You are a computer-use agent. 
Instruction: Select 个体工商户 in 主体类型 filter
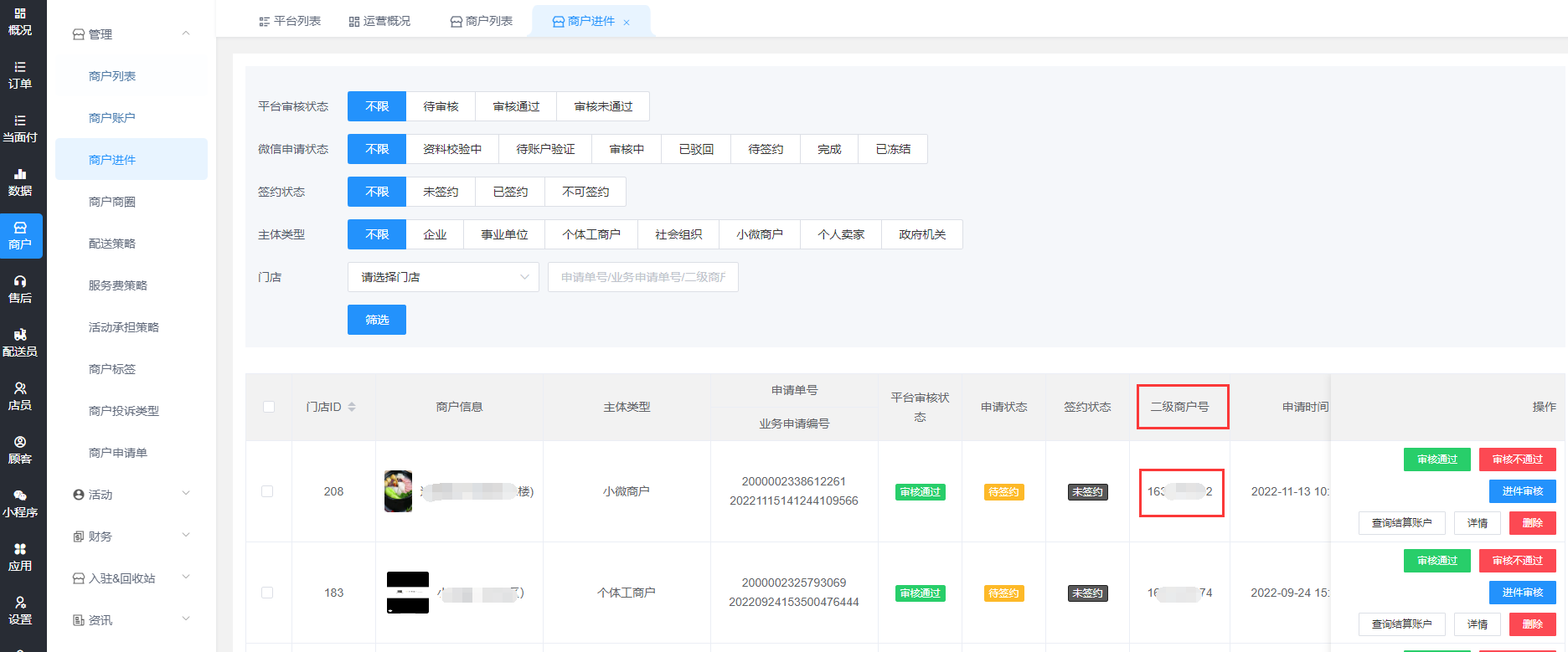pyautogui.click(x=591, y=234)
